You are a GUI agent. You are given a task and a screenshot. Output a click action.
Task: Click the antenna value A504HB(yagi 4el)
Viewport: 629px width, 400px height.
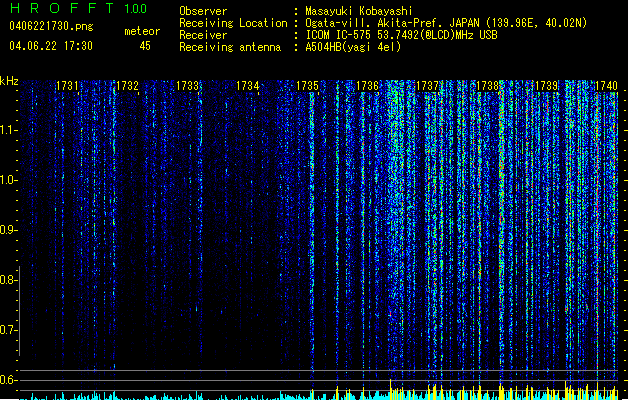[353, 47]
